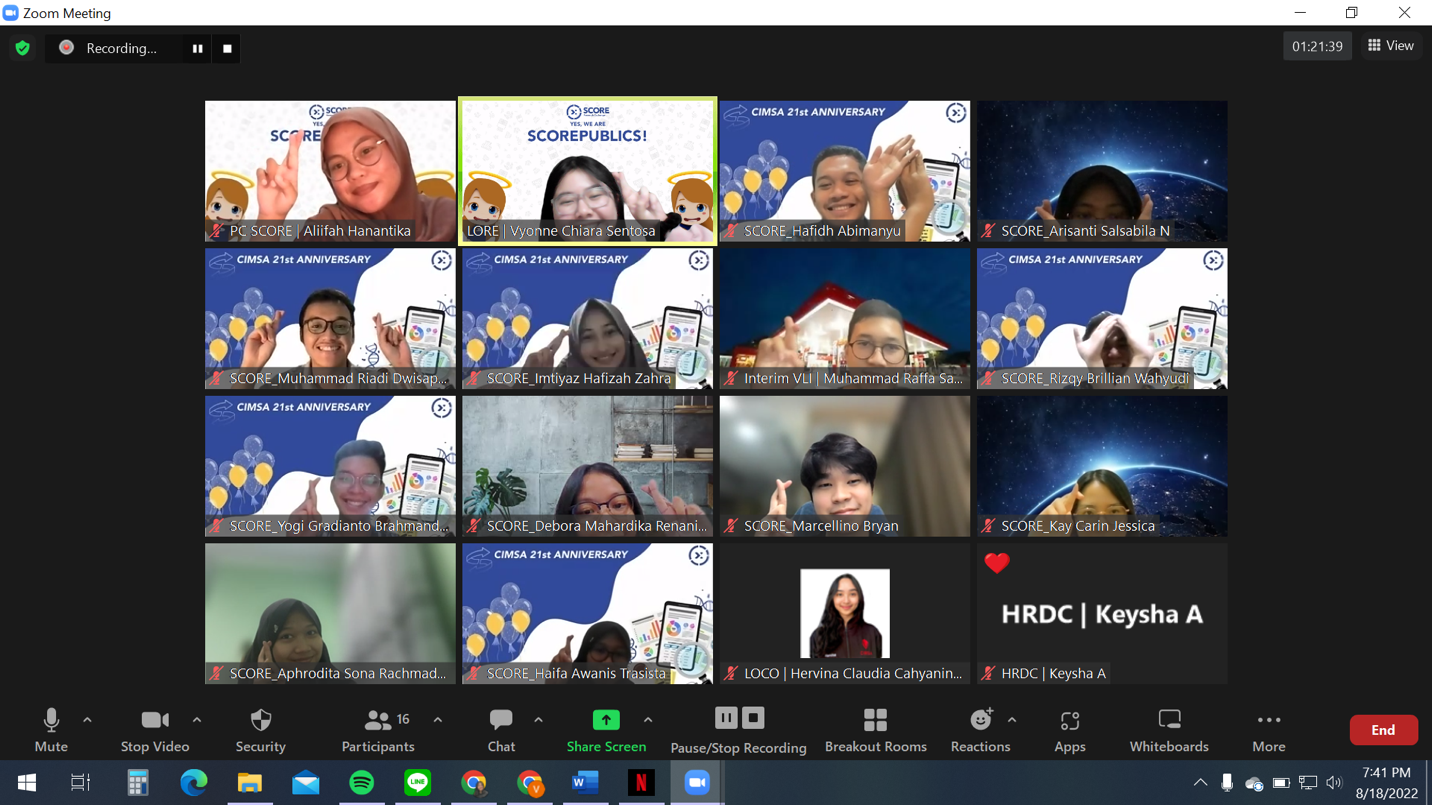Viewport: 1432px width, 805px height.
Task: Select SCORE_Yogi Gradianto video tile
Action: pos(330,466)
